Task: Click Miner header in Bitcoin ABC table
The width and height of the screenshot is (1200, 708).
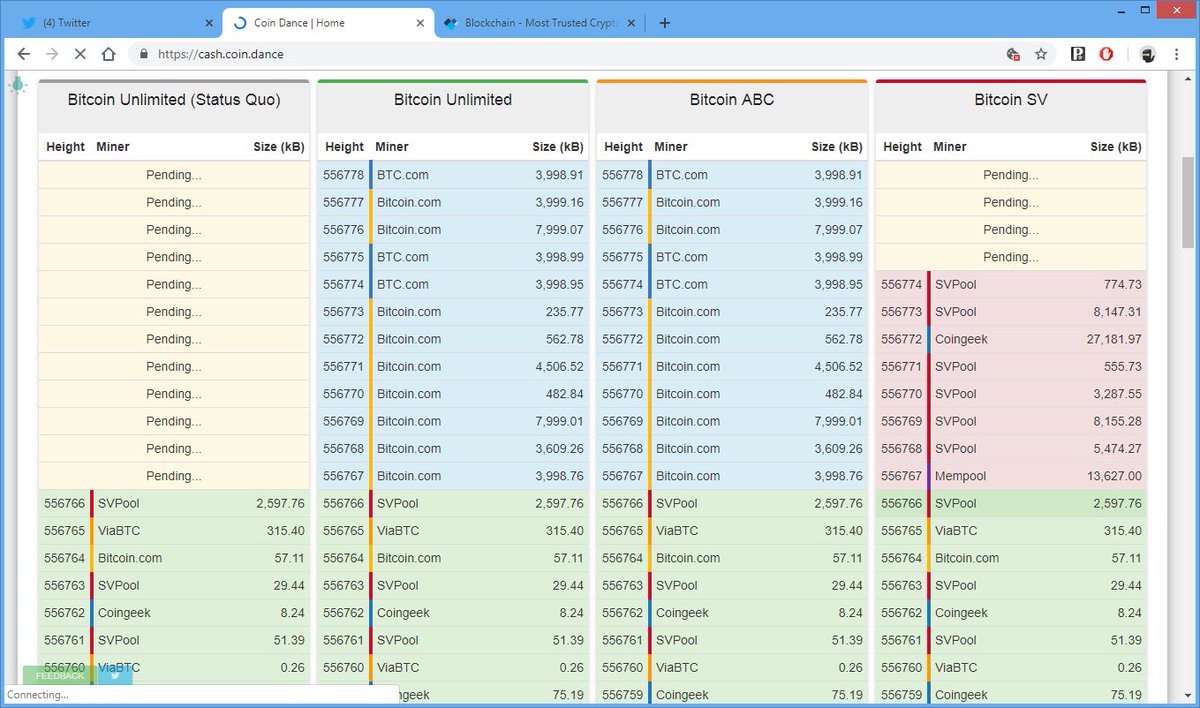Action: (671, 147)
